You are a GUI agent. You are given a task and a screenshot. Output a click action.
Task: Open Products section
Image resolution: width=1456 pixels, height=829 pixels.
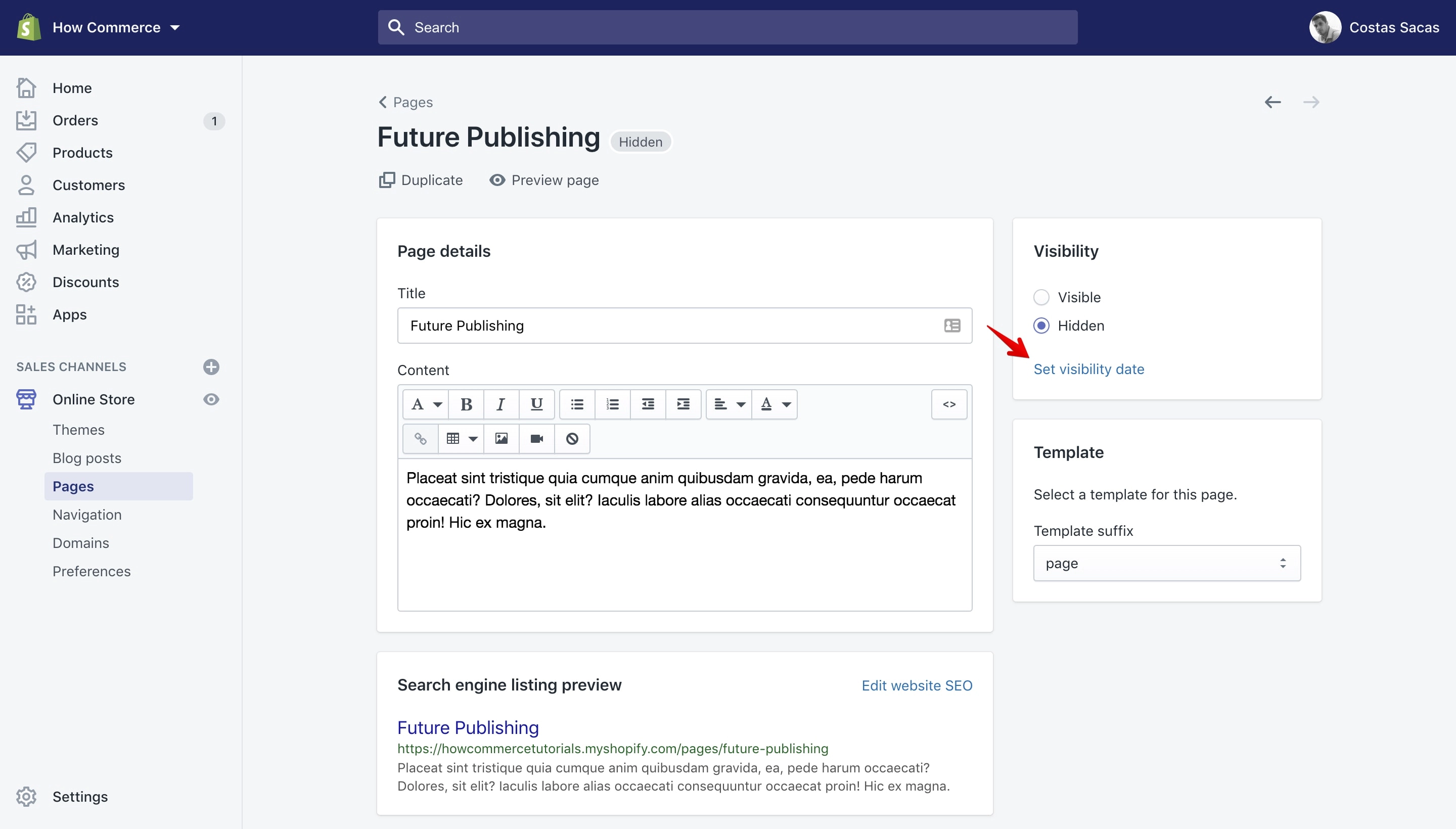[x=82, y=153]
